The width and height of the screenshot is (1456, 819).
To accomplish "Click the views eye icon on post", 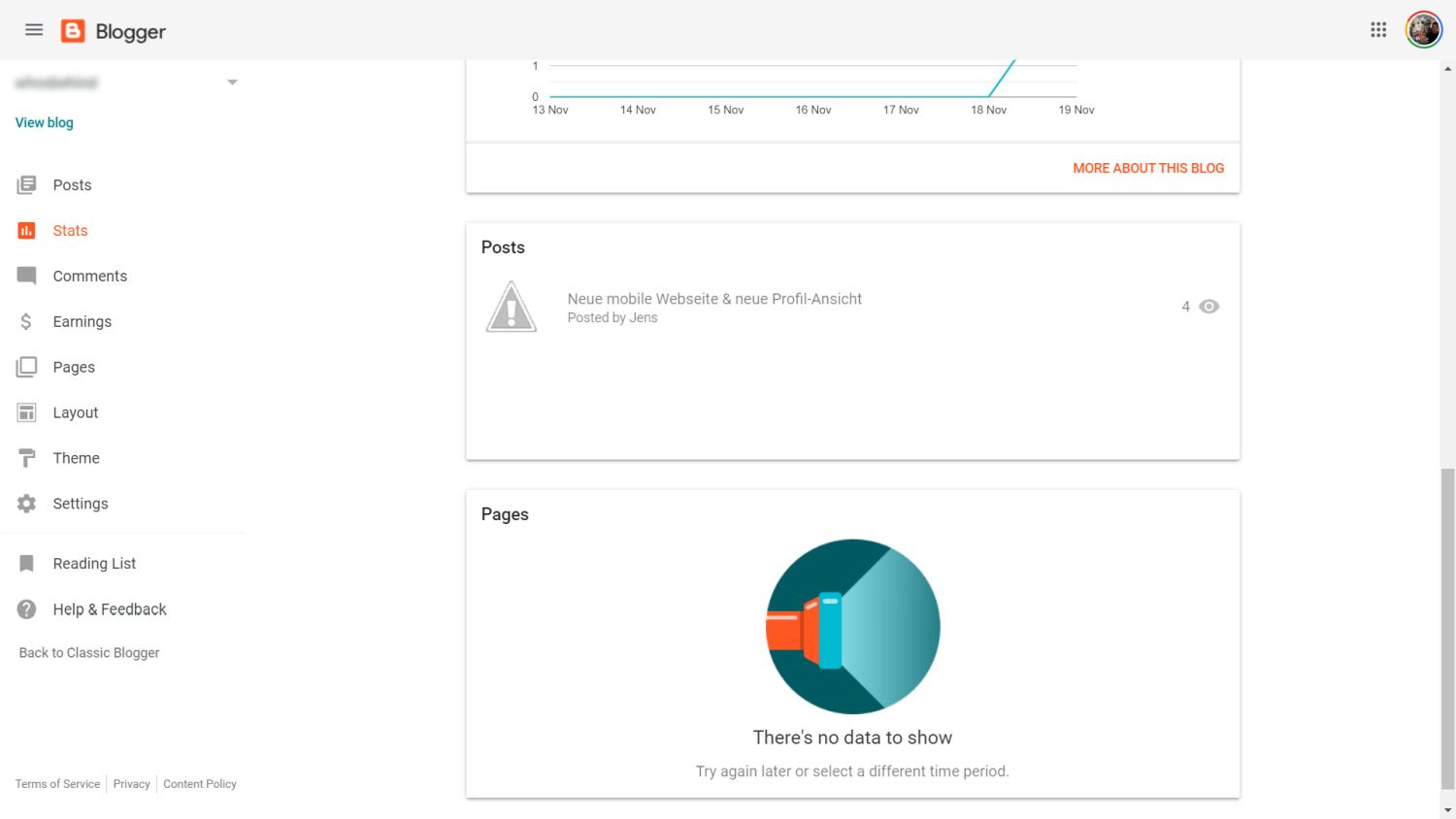I will pyautogui.click(x=1208, y=307).
